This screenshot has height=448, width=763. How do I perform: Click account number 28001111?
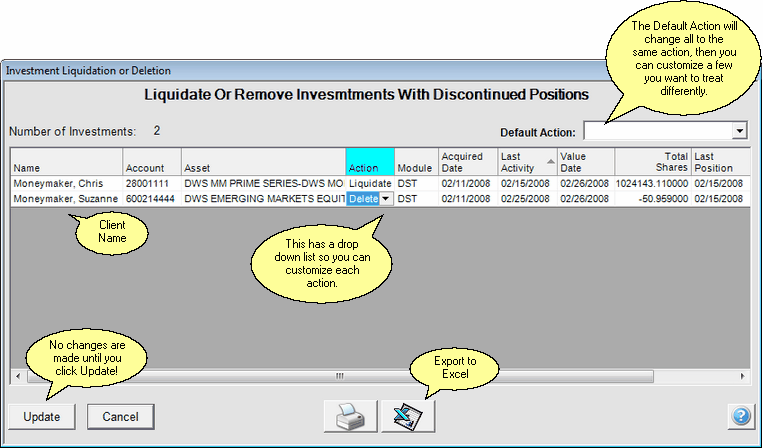(x=152, y=183)
